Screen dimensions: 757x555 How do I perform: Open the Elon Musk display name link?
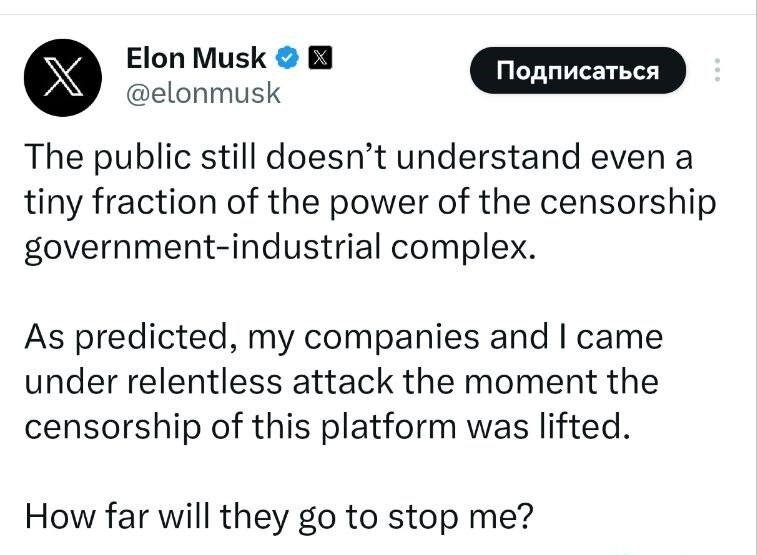[x=196, y=58]
